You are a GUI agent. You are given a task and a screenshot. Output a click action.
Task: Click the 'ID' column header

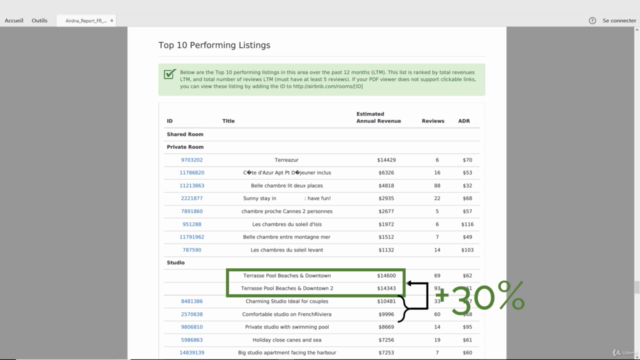click(x=169, y=121)
